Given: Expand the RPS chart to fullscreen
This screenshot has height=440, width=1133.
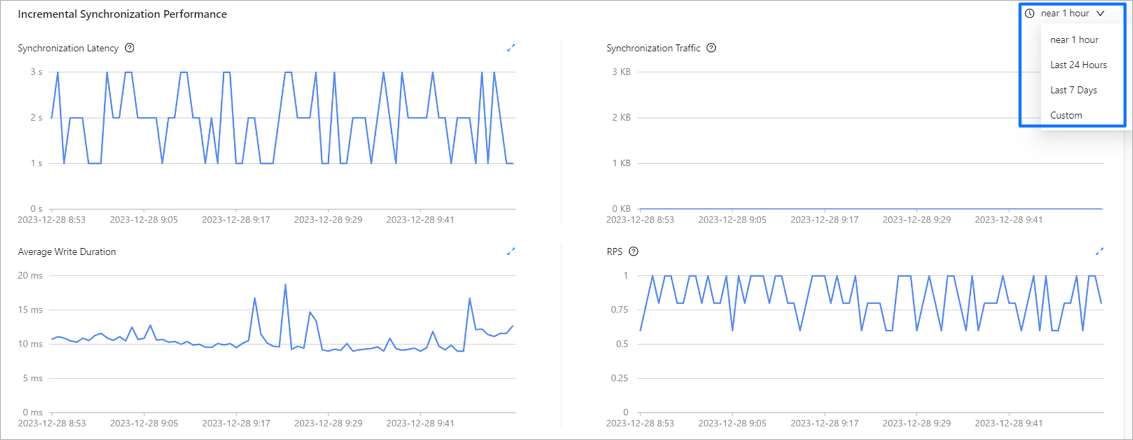Looking at the screenshot, I should pos(1100,251).
